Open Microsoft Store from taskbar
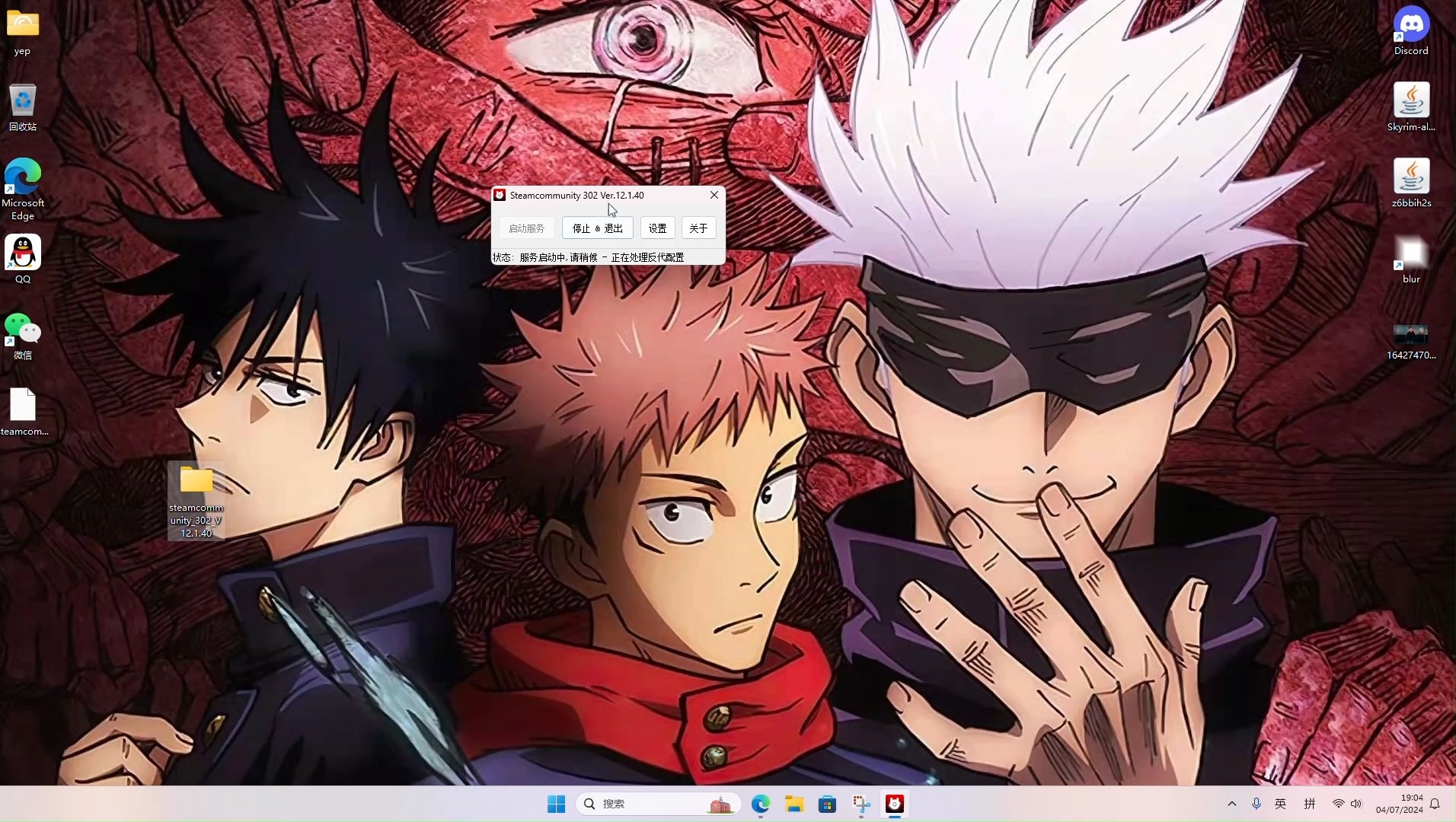Image resolution: width=1456 pixels, height=822 pixels. click(x=828, y=804)
